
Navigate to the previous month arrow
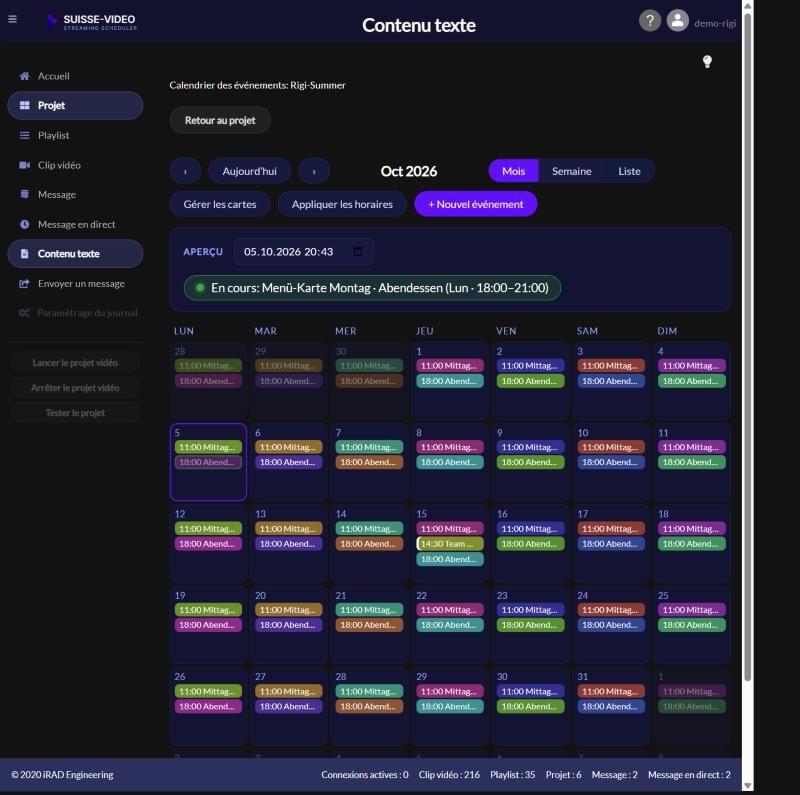(185, 171)
